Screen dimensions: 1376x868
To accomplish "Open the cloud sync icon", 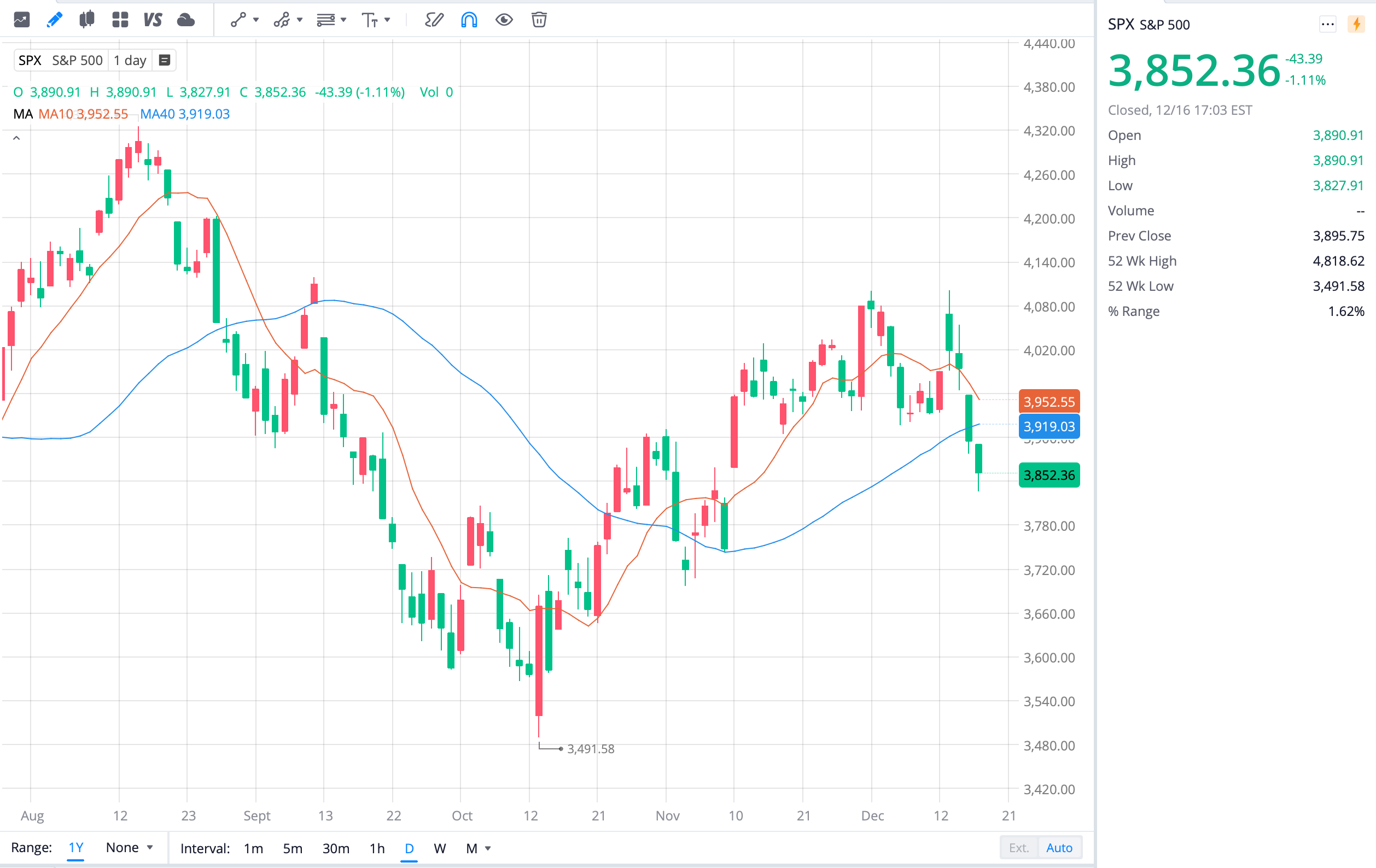I will click(x=187, y=20).
